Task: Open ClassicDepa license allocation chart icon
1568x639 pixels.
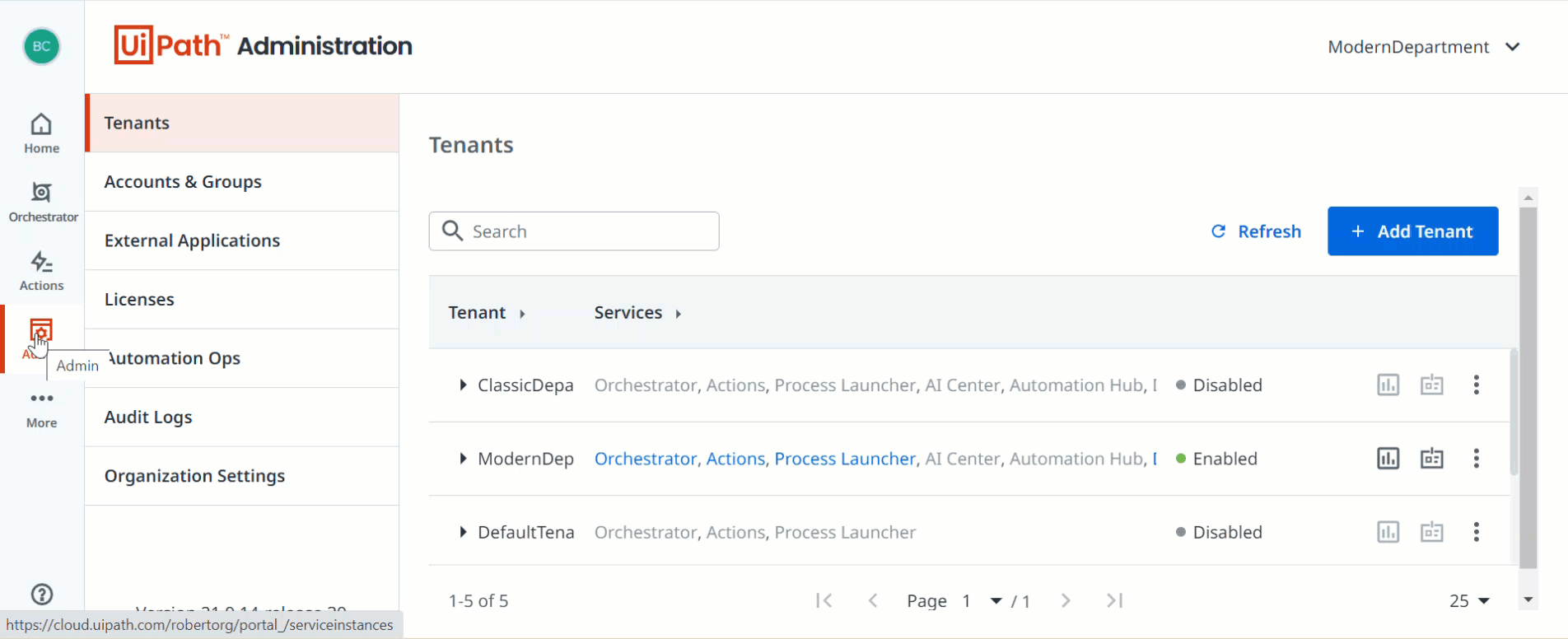Action: tap(1388, 385)
